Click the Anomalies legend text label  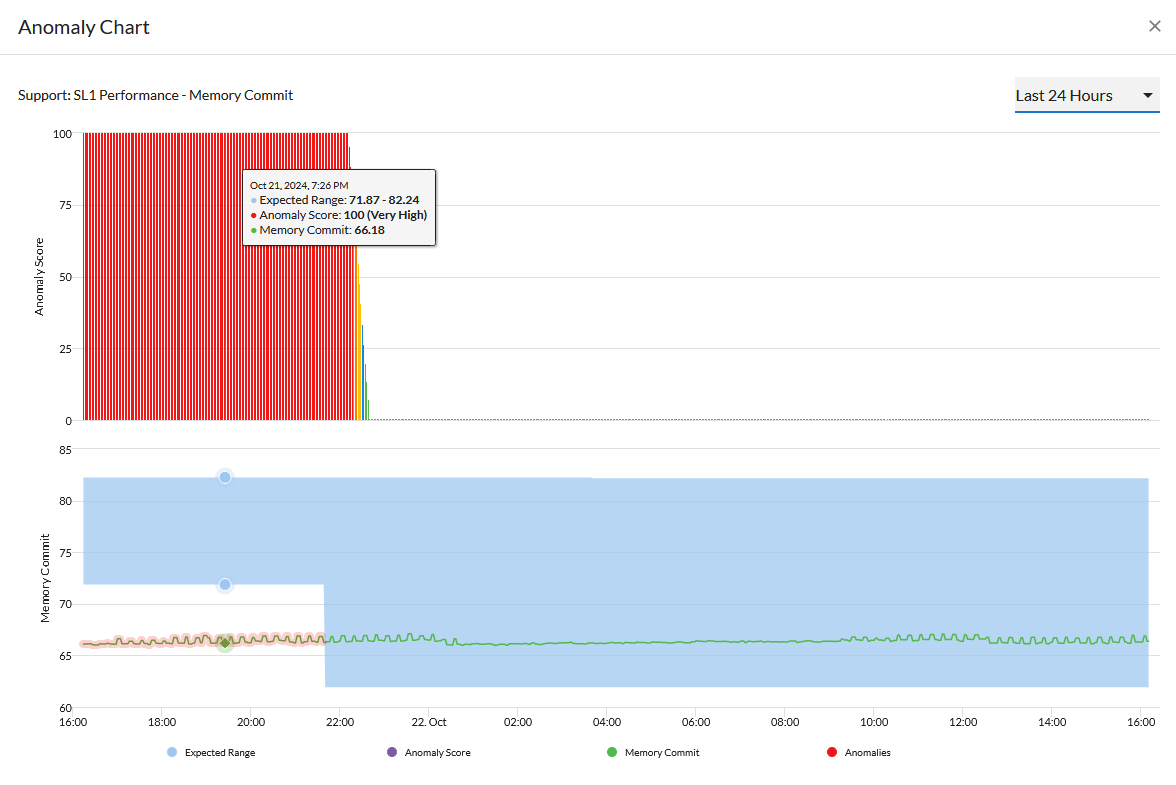(x=867, y=752)
